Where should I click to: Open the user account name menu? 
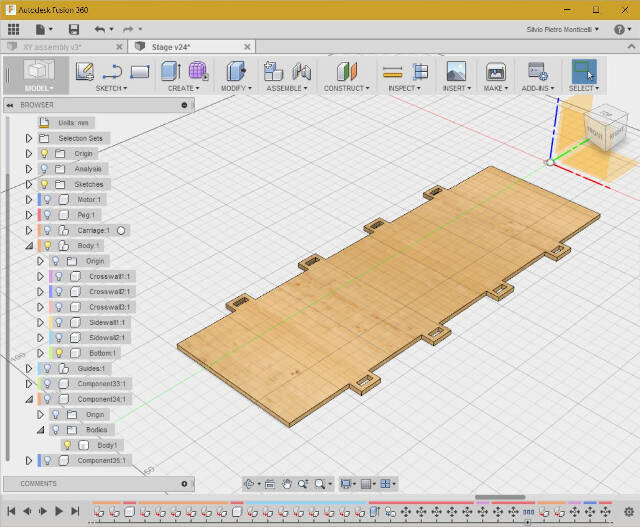click(562, 29)
